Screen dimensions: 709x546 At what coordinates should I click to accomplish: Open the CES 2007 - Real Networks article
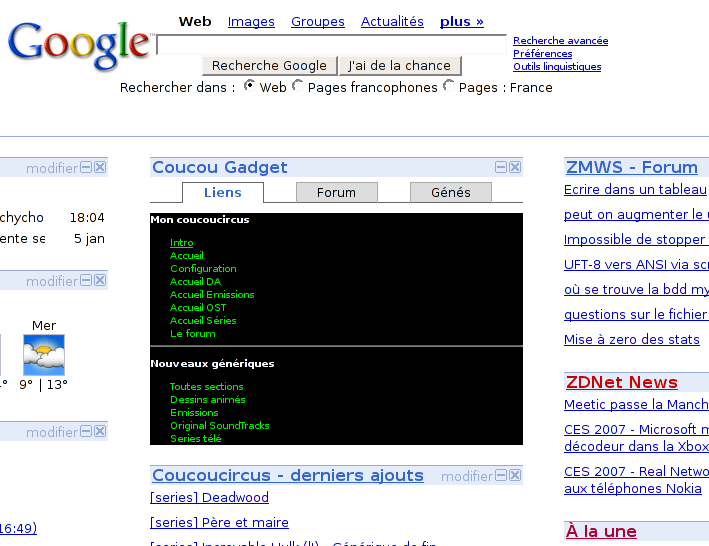[636, 480]
